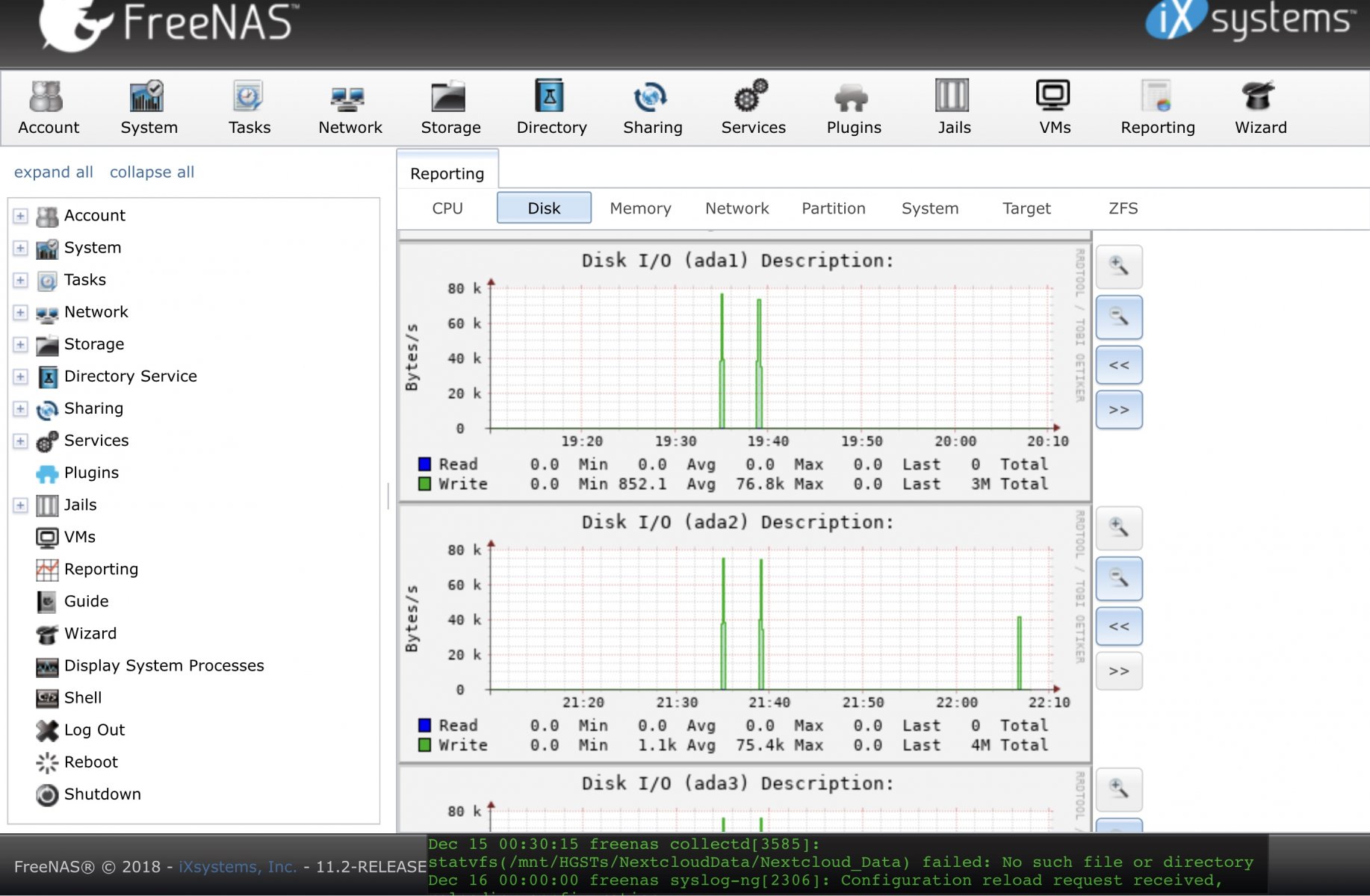Expand the Jails tree node
The image size is (1370, 896).
20,505
